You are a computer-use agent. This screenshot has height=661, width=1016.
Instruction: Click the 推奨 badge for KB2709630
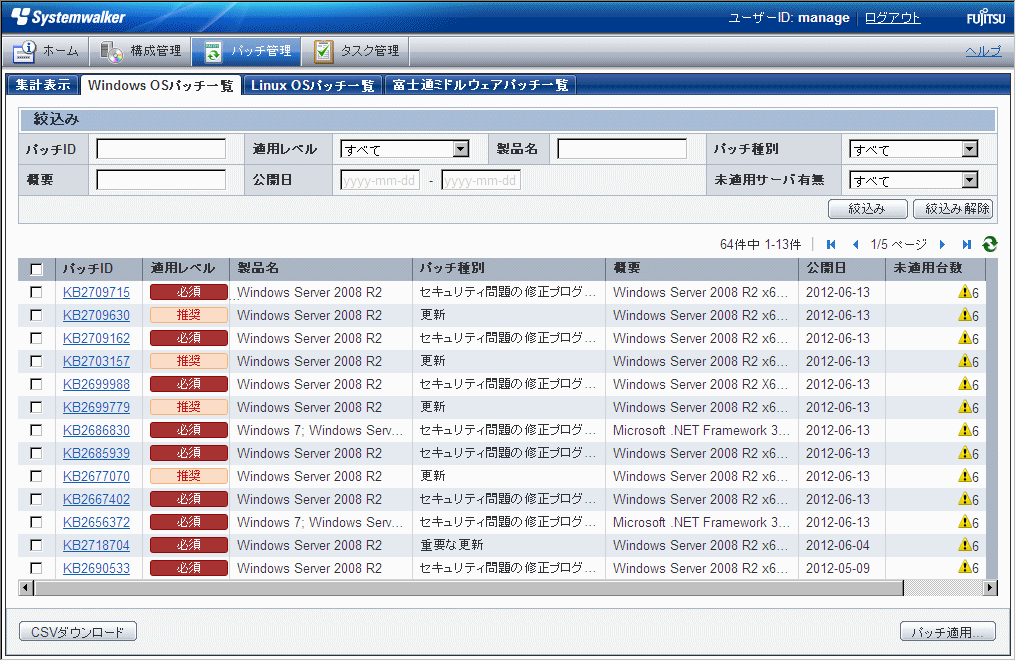[x=189, y=315]
